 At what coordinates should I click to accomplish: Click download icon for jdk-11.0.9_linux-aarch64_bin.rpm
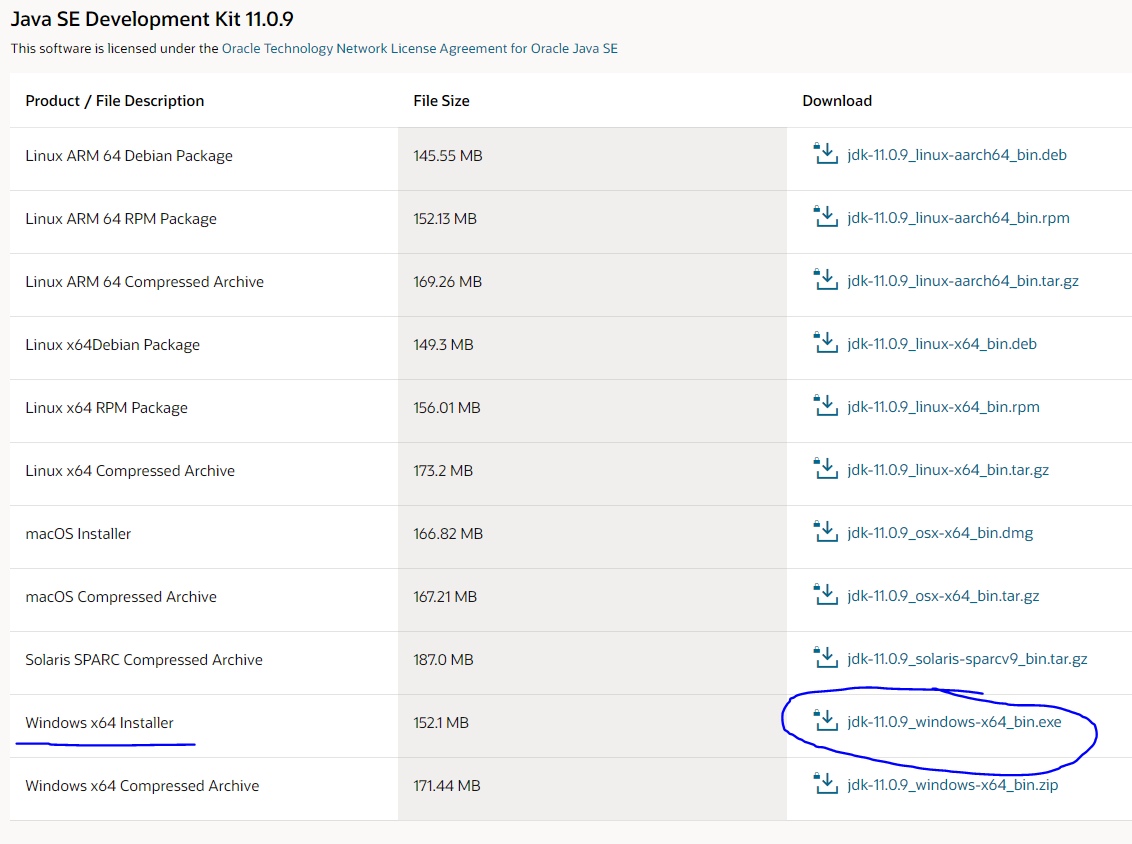coord(825,217)
